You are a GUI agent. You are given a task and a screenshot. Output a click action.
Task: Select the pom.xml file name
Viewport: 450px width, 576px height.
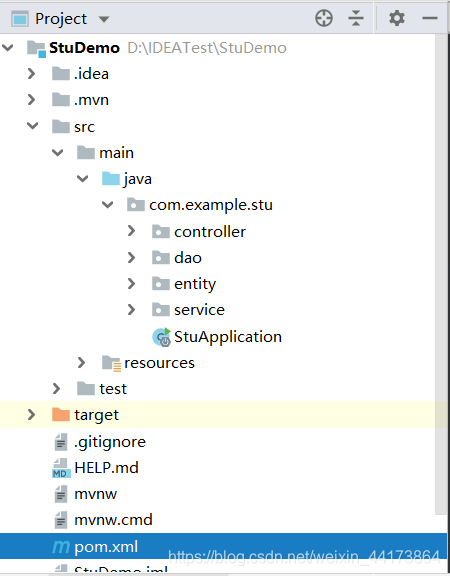coord(106,547)
